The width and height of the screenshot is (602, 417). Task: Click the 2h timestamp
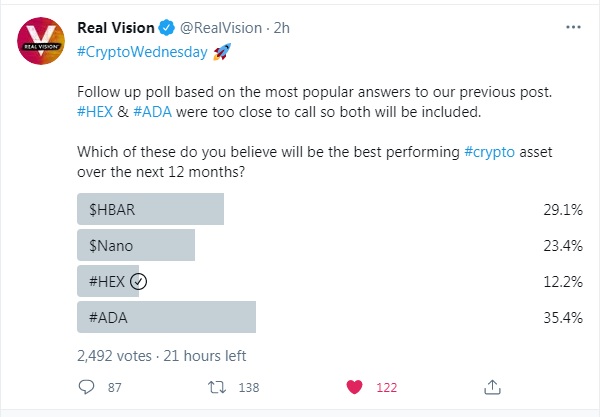tap(281, 28)
